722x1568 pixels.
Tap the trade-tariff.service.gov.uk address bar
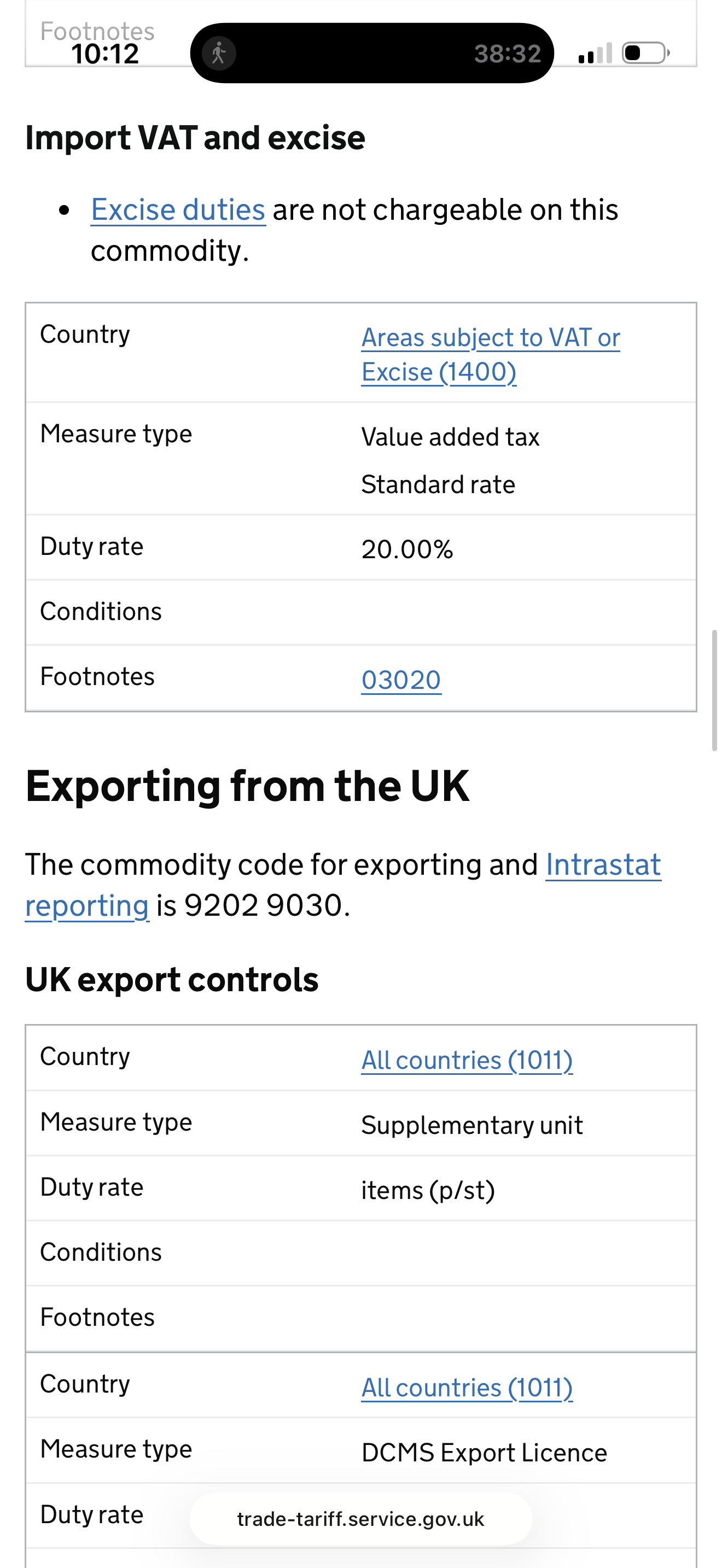pos(360,1519)
